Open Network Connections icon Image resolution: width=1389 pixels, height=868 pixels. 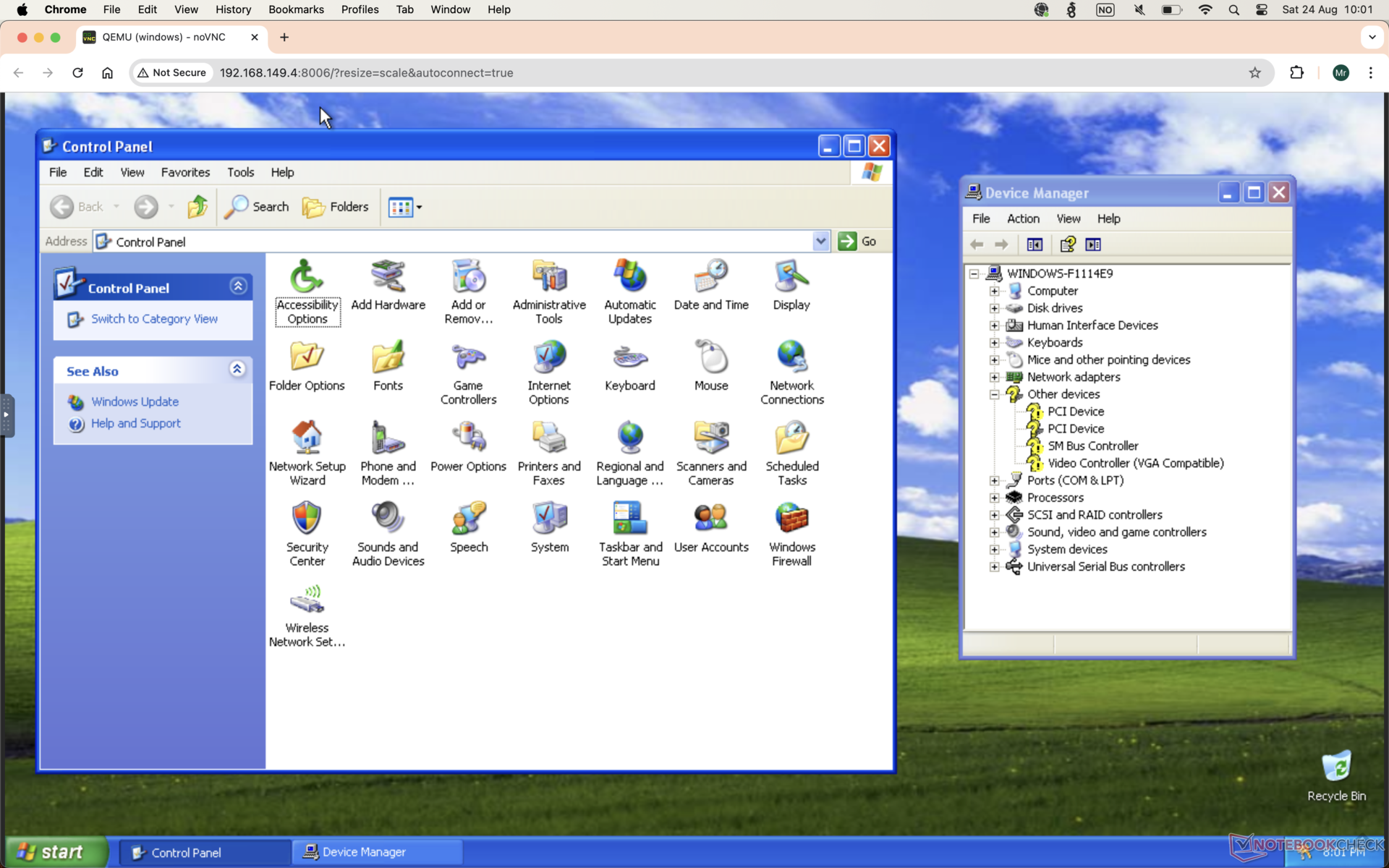click(792, 373)
